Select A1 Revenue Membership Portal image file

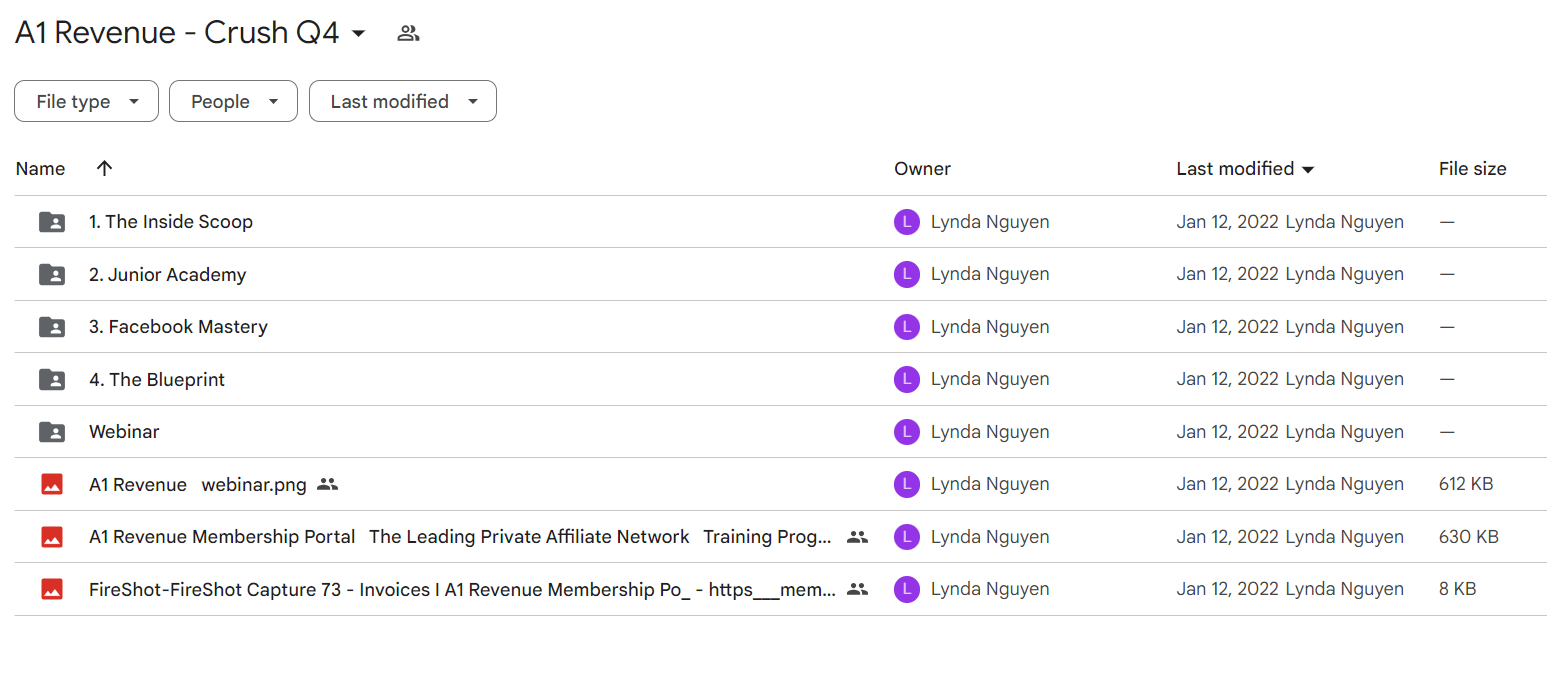(x=460, y=537)
